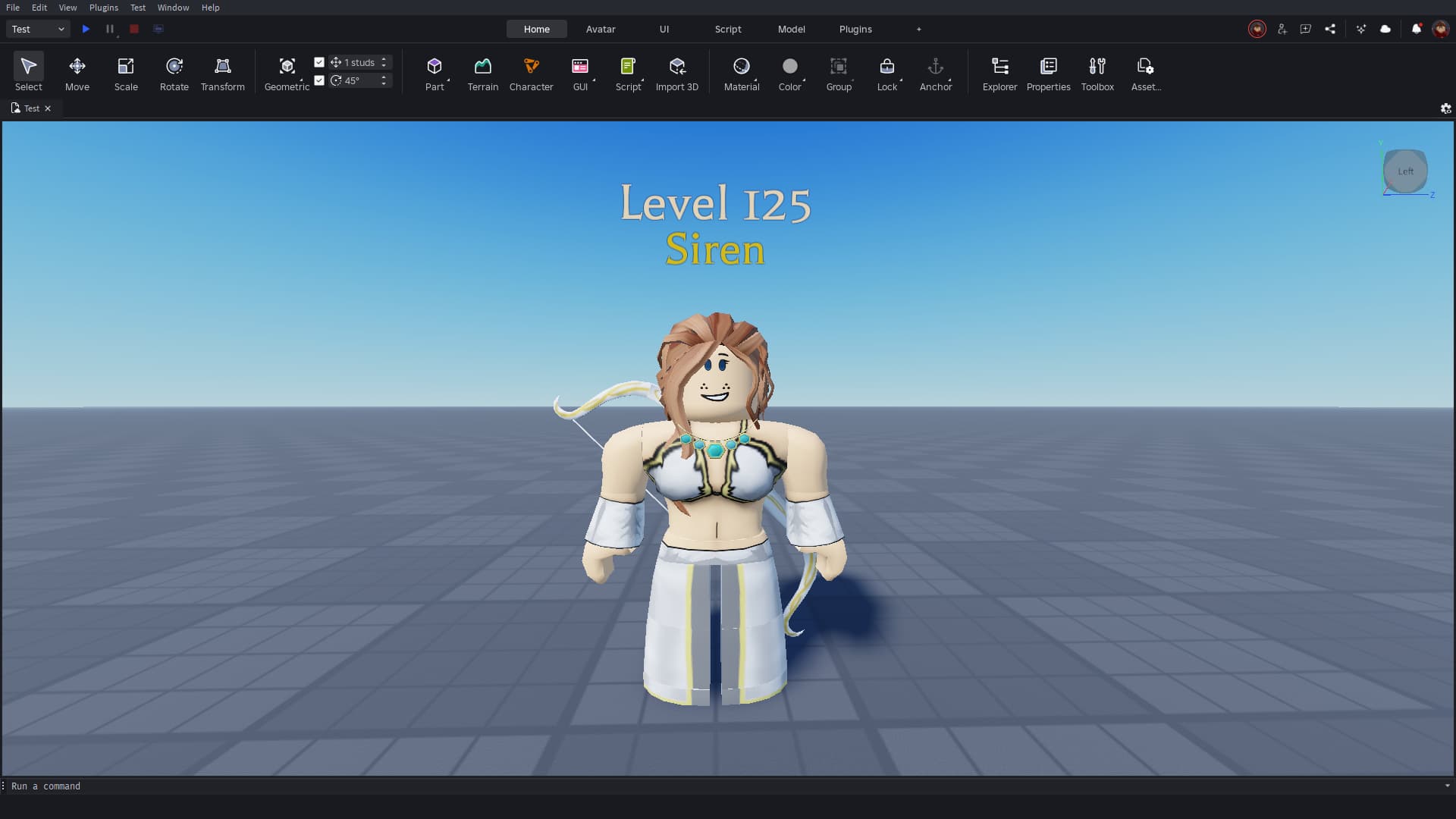Image resolution: width=1456 pixels, height=819 pixels.
Task: Open the Plugins menu in menu bar
Action: (103, 8)
